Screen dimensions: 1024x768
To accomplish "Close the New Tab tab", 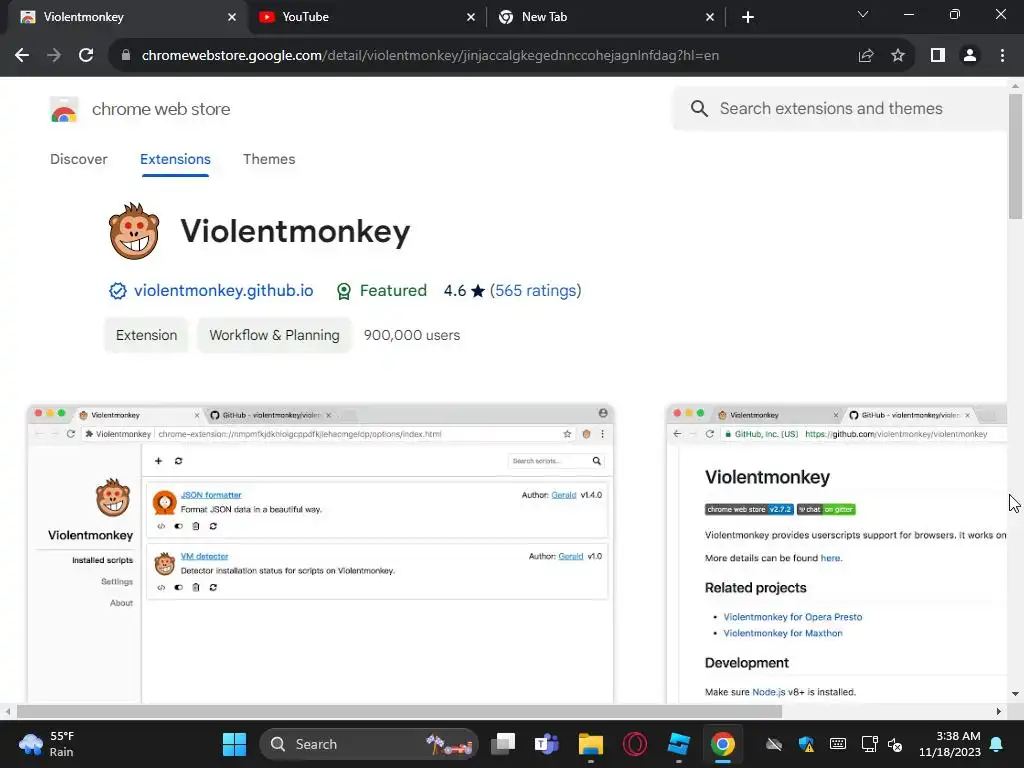I will click(710, 18).
